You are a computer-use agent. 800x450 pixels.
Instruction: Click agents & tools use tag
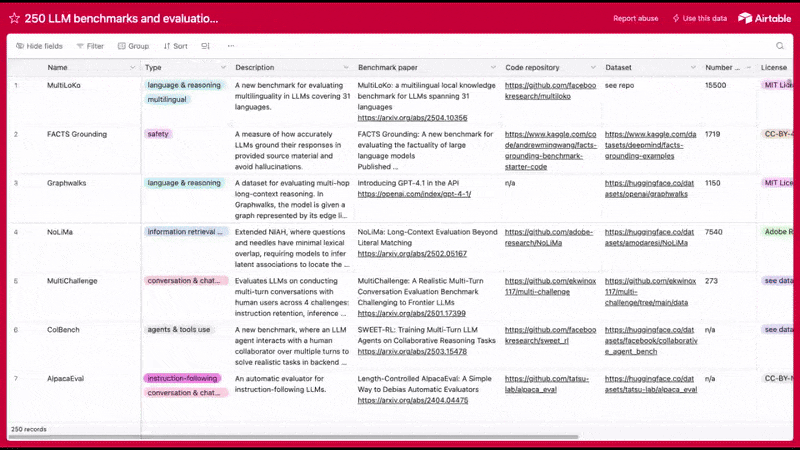[x=179, y=330]
